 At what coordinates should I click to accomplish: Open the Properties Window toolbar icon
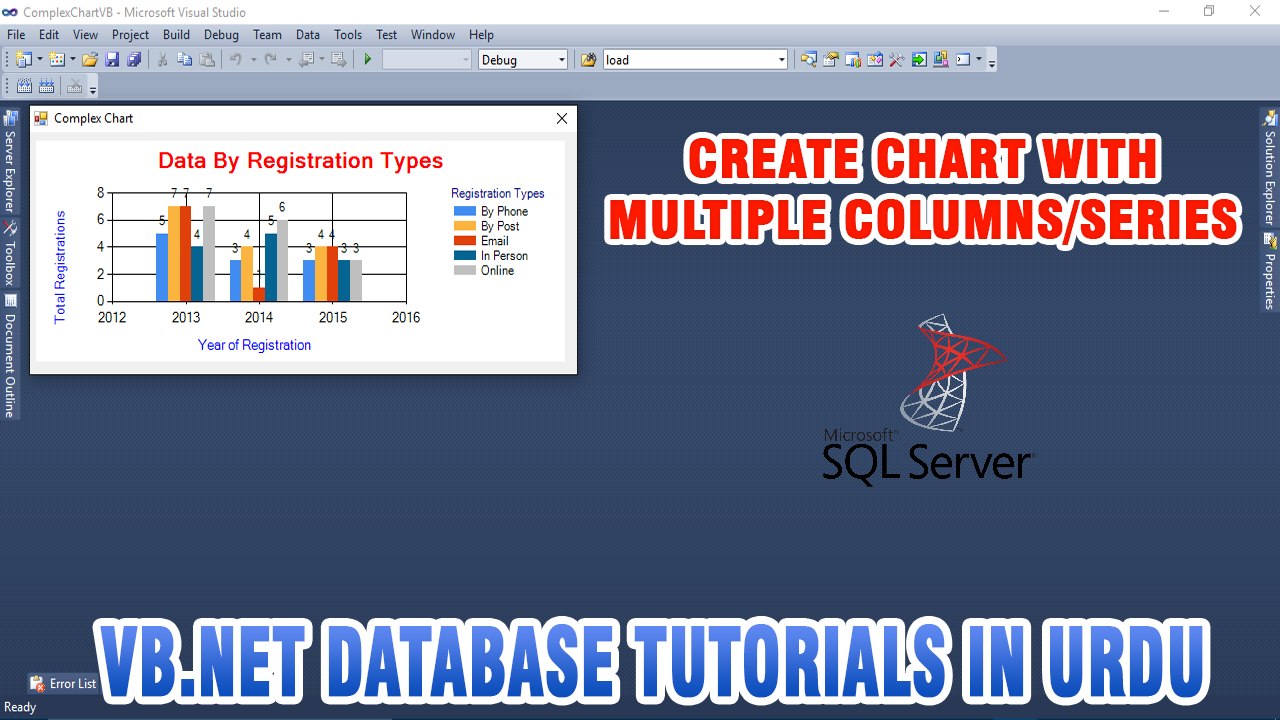pos(831,60)
